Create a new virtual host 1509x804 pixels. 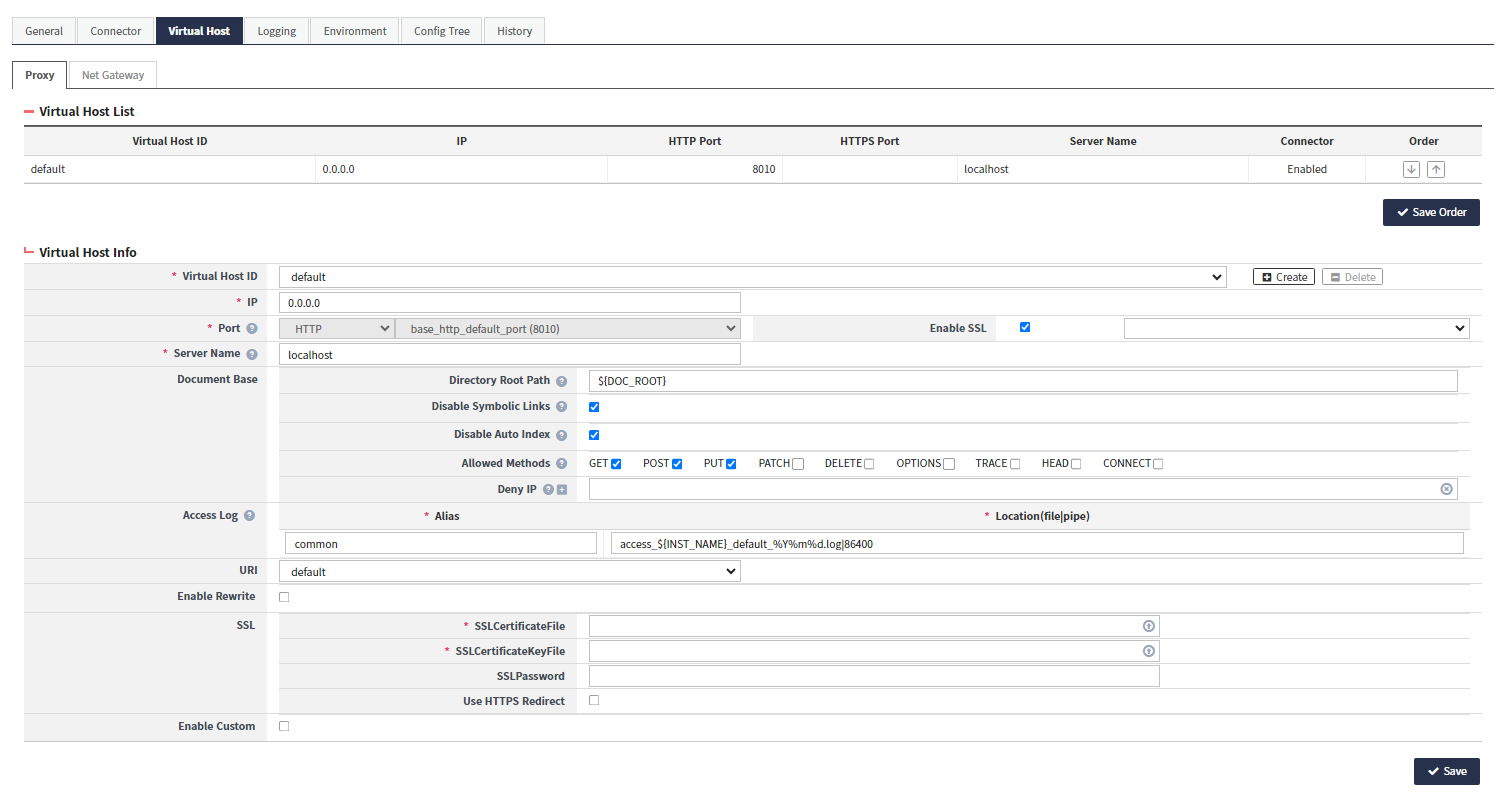click(1283, 276)
